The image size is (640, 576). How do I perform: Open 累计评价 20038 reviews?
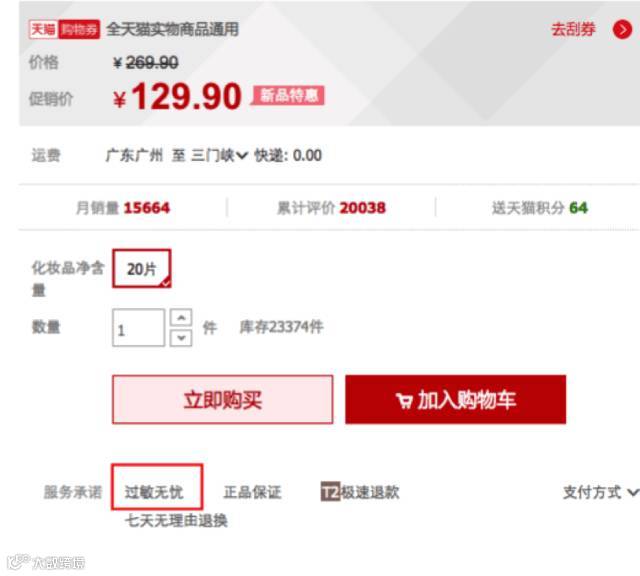(x=331, y=208)
